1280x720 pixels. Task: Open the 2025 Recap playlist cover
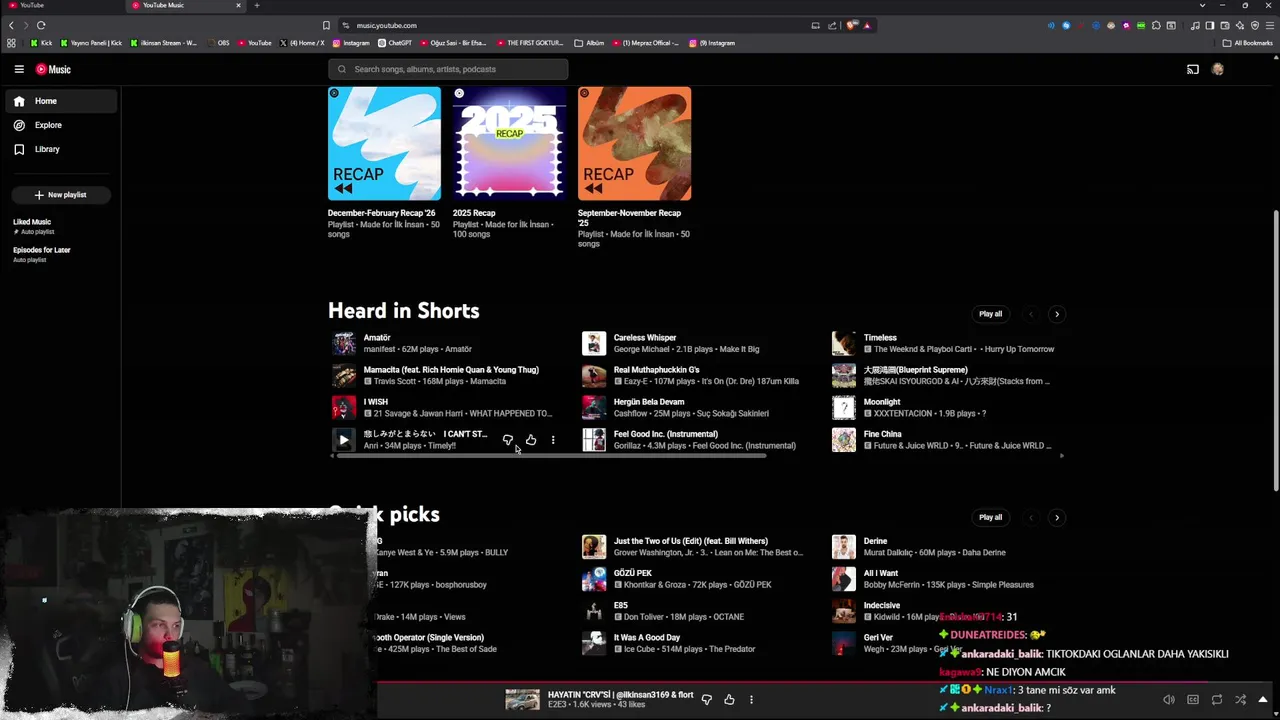coord(509,144)
